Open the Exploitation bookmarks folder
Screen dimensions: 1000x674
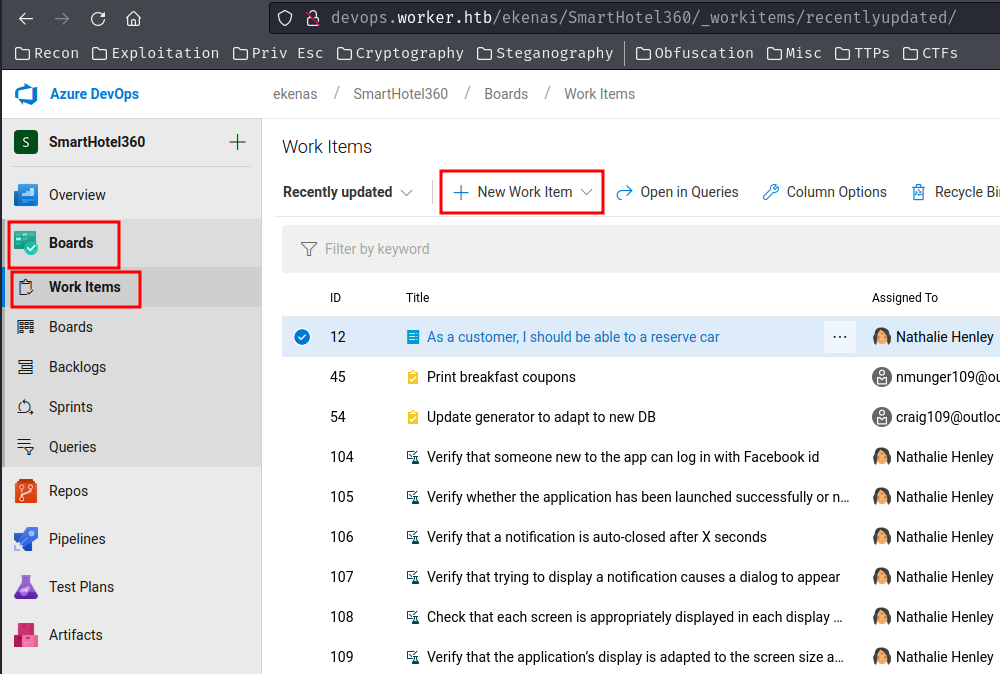click(155, 53)
